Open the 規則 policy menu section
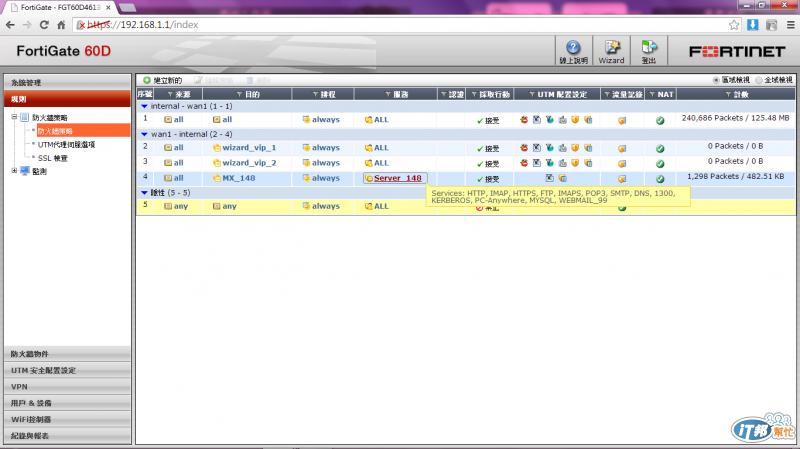Viewport: 800px width, 449px height. pos(67,99)
